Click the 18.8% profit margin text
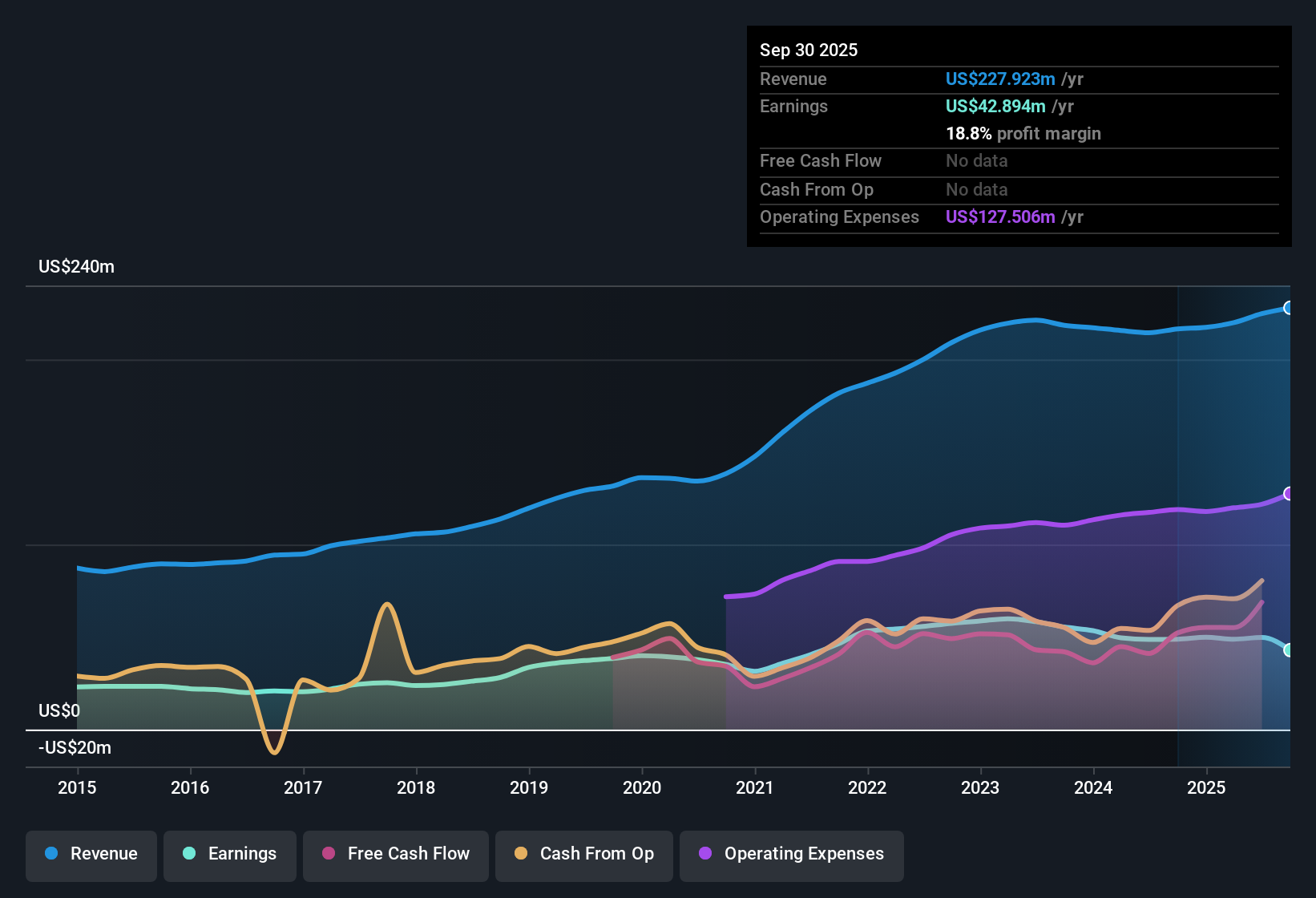Screen dimensions: 1316x898 (1023, 133)
